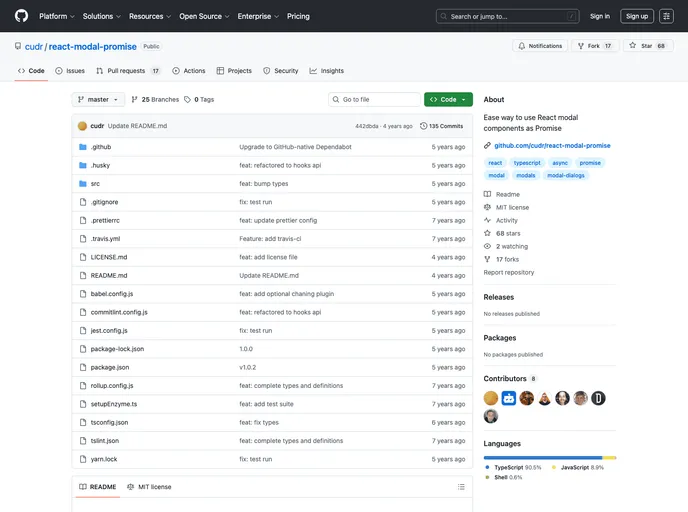Switch to the Insights tab
Viewport: 688px width, 512px height.
tap(326, 71)
